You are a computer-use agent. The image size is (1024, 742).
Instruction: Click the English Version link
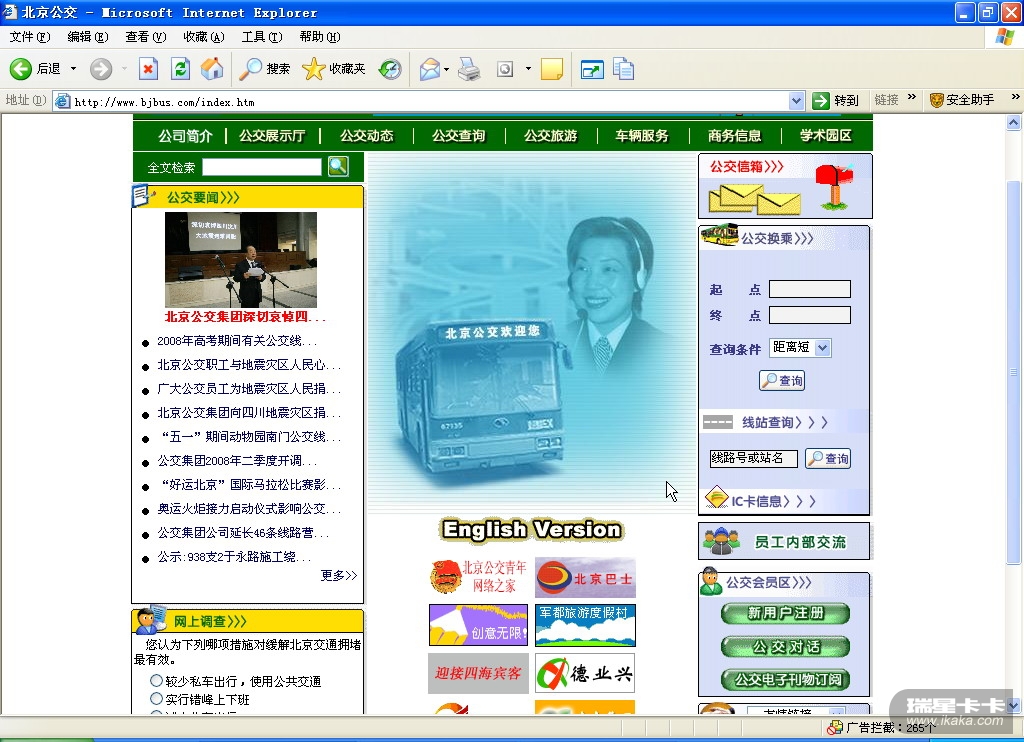point(532,529)
